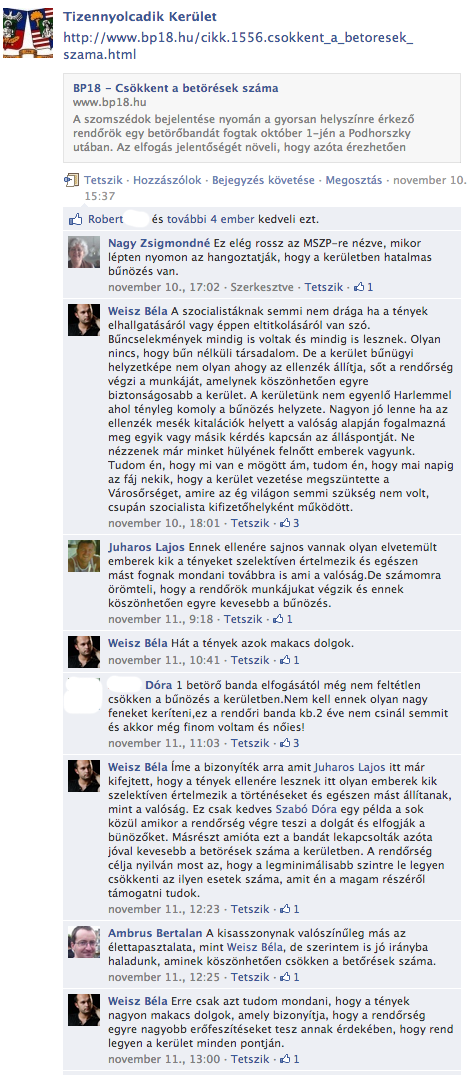Open the bp18.hu article URL link
This screenshot has height=1075, width=467.
point(239,46)
